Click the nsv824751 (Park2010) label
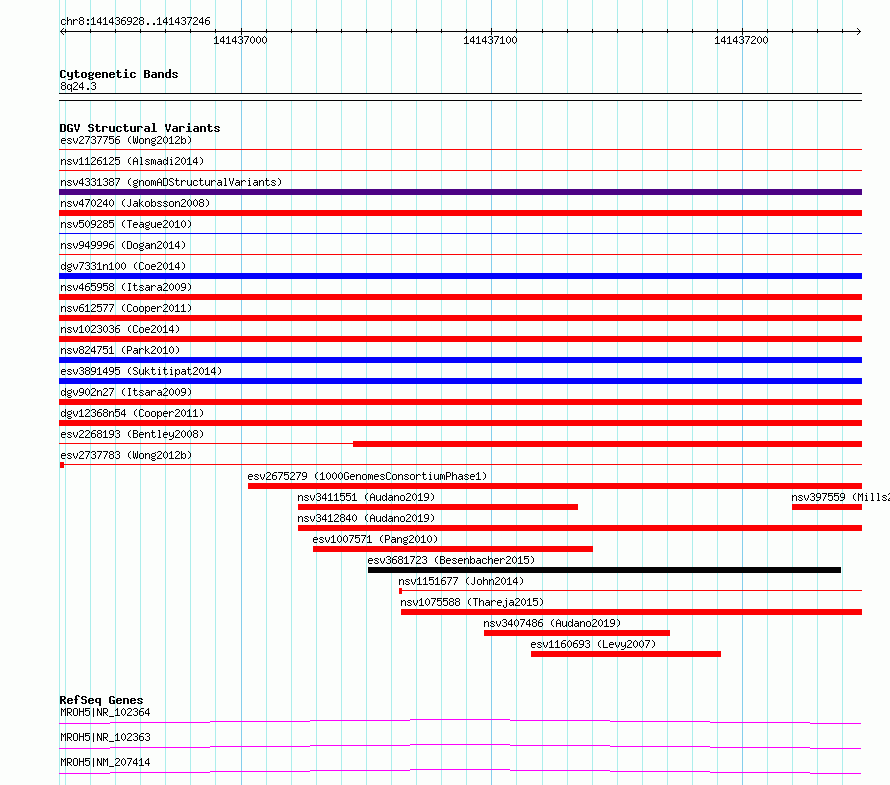Screen dimensions: 890x785 [x=120, y=350]
